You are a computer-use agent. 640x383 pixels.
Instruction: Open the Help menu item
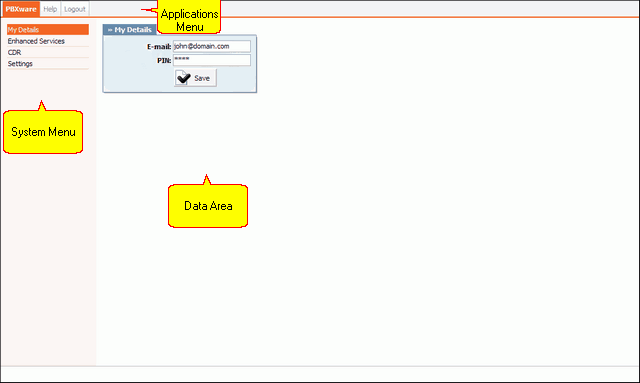coord(50,9)
